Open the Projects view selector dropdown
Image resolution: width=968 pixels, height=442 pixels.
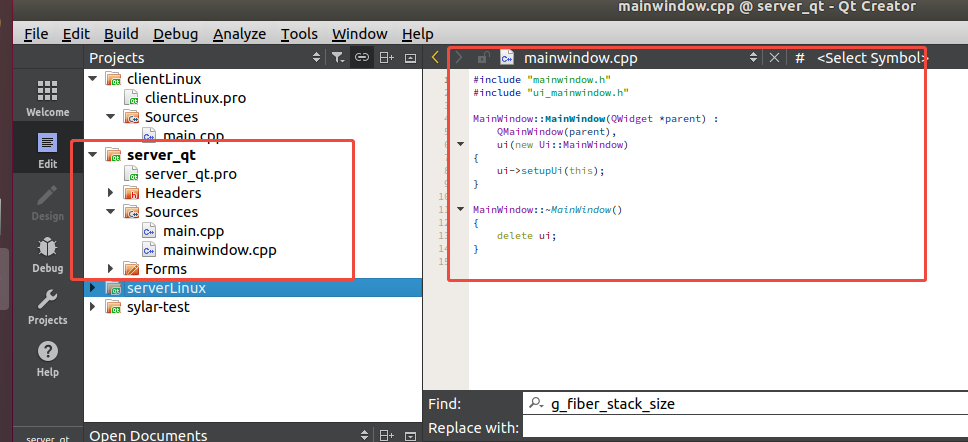click(x=317, y=57)
